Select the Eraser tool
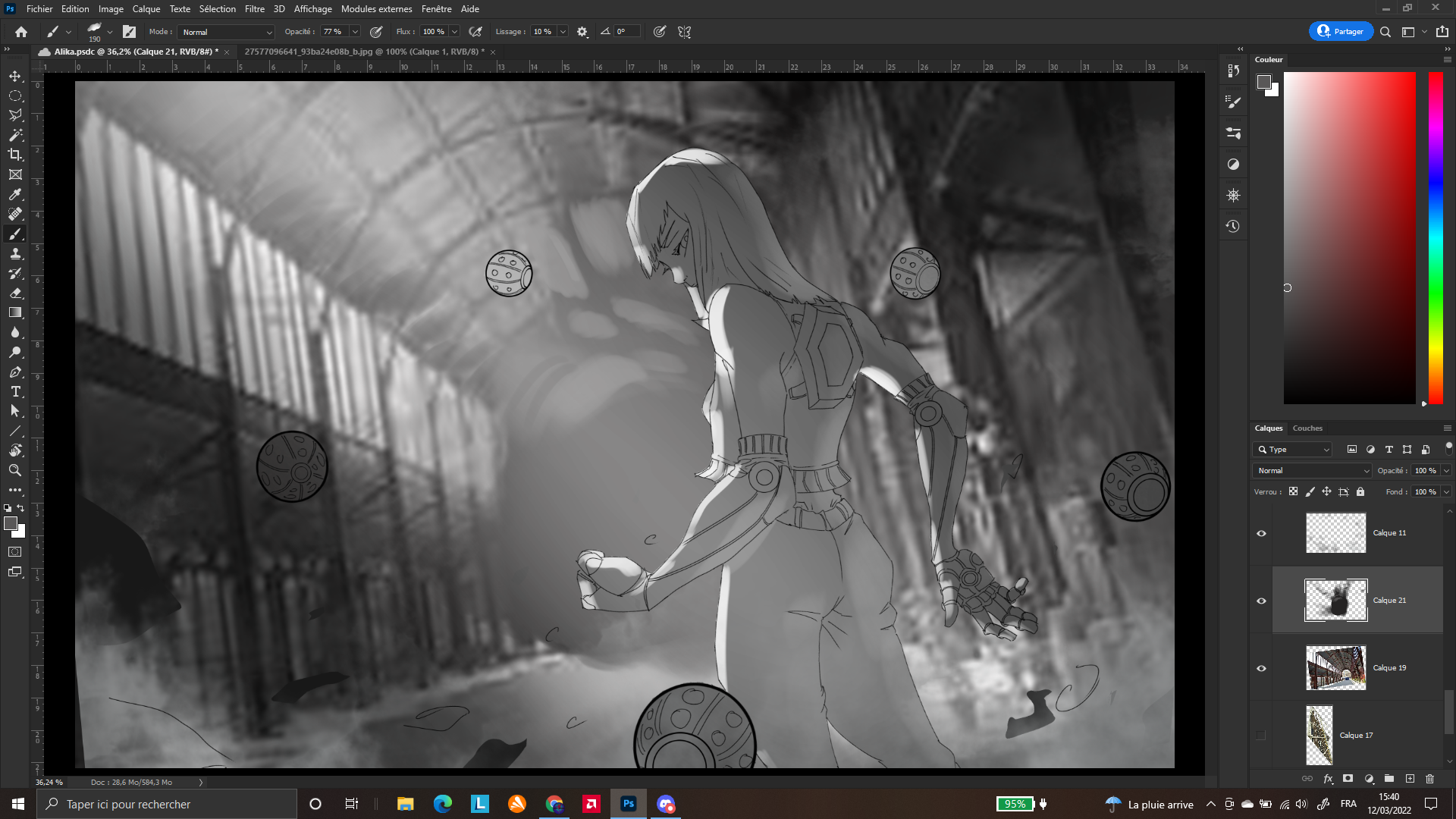 15,293
